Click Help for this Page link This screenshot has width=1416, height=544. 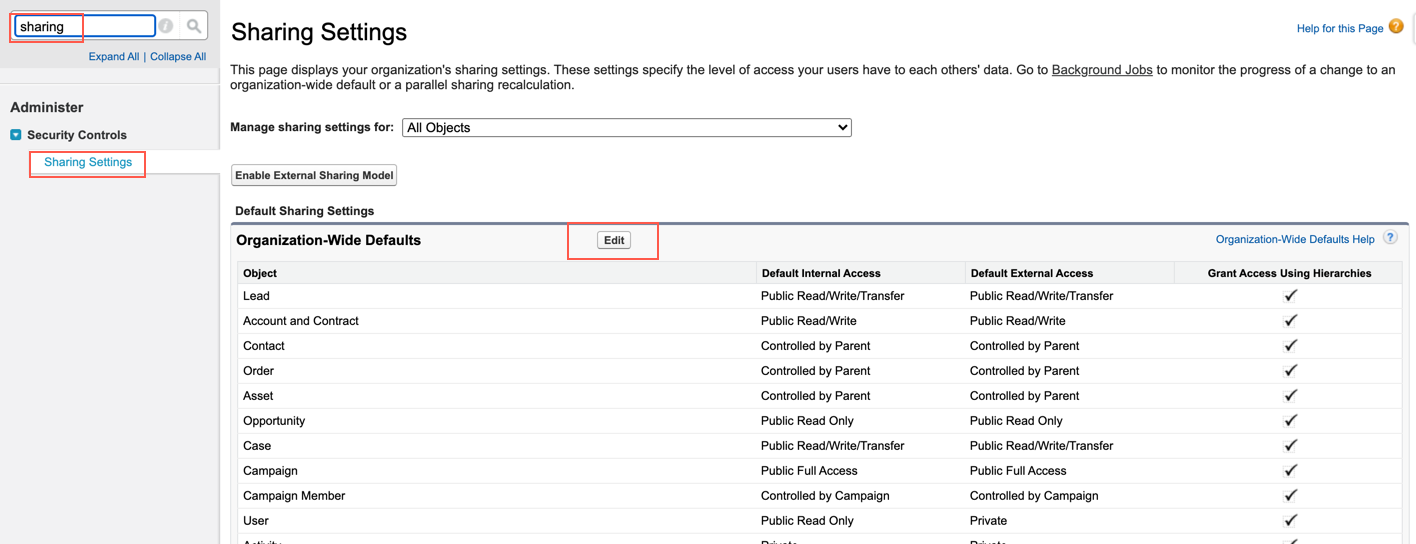(x=1340, y=28)
